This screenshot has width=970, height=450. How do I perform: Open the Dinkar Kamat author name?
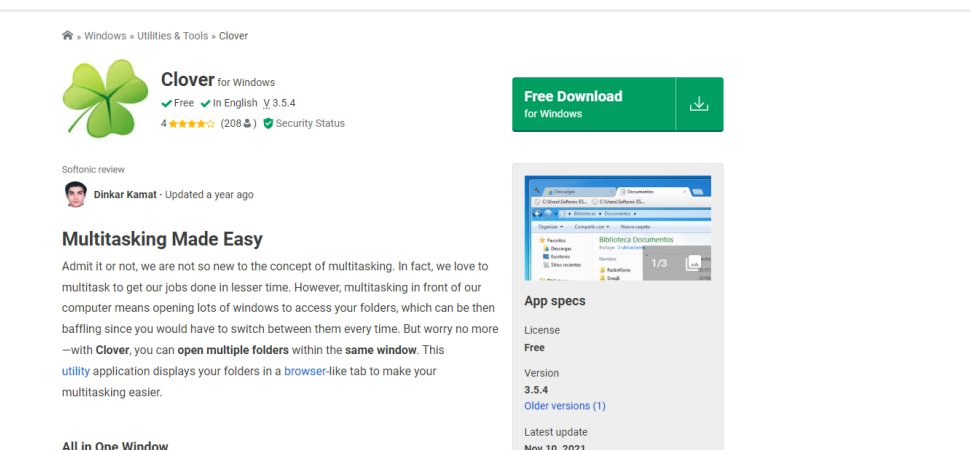coord(125,194)
